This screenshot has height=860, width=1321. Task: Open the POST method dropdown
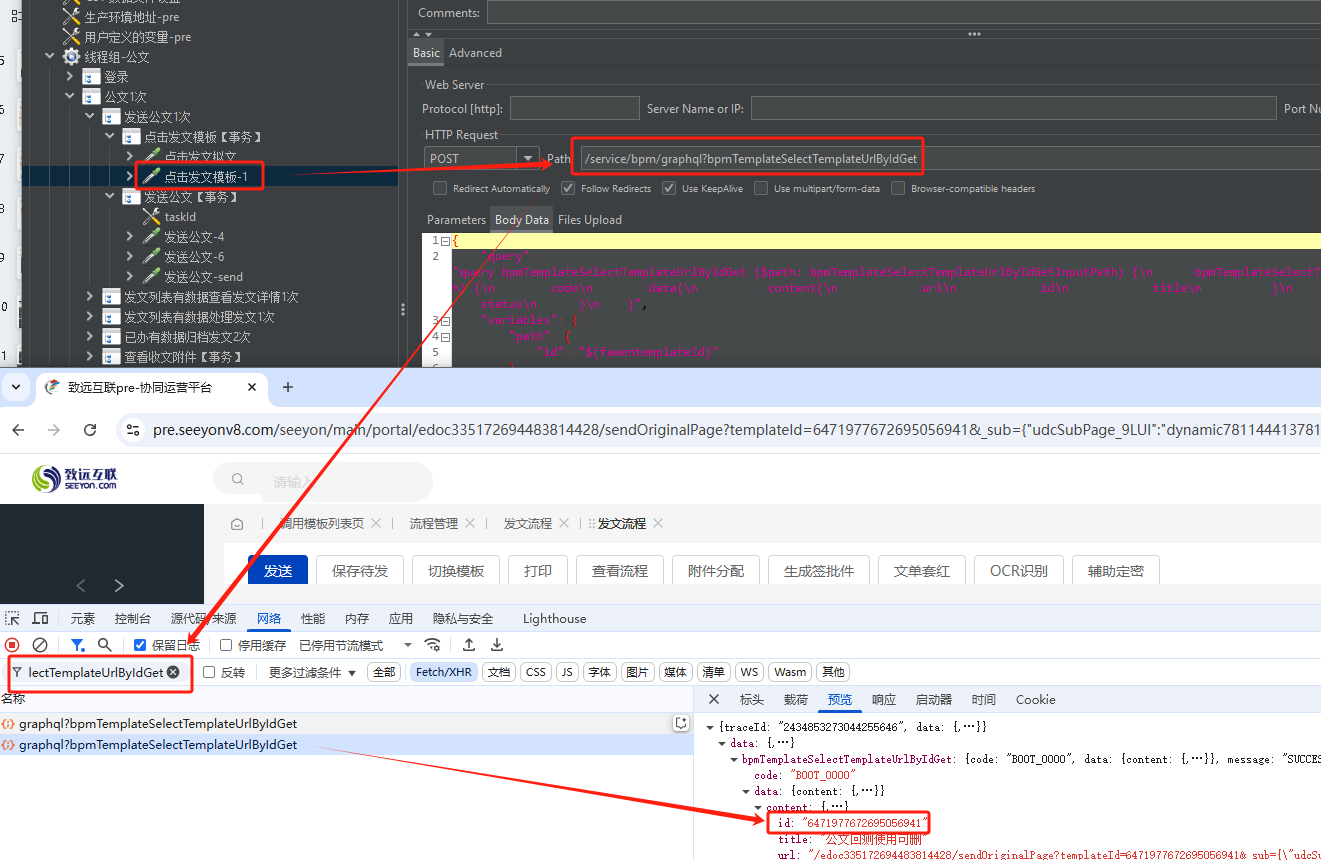click(x=527, y=158)
